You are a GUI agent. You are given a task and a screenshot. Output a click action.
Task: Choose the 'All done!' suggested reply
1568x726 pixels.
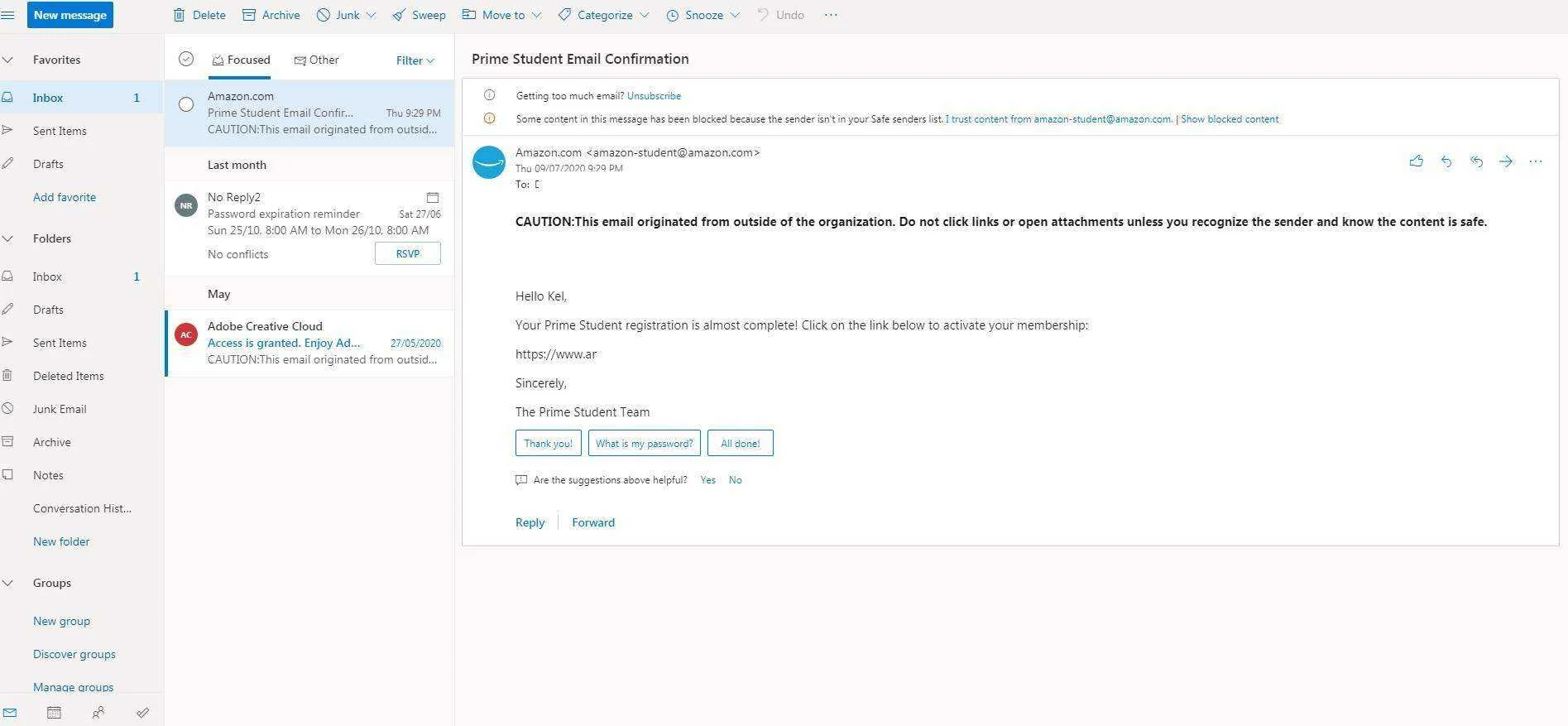click(x=741, y=443)
